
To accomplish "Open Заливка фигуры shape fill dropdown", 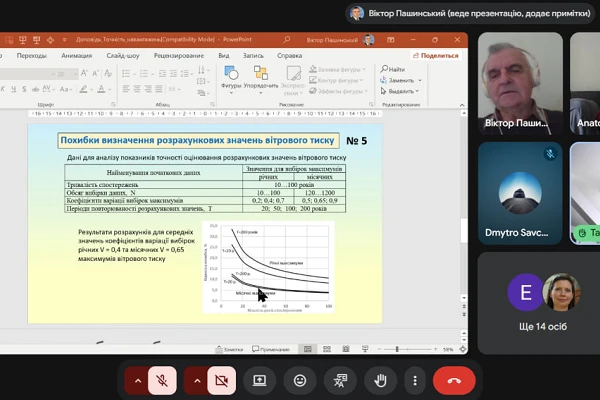I will pos(338,69).
